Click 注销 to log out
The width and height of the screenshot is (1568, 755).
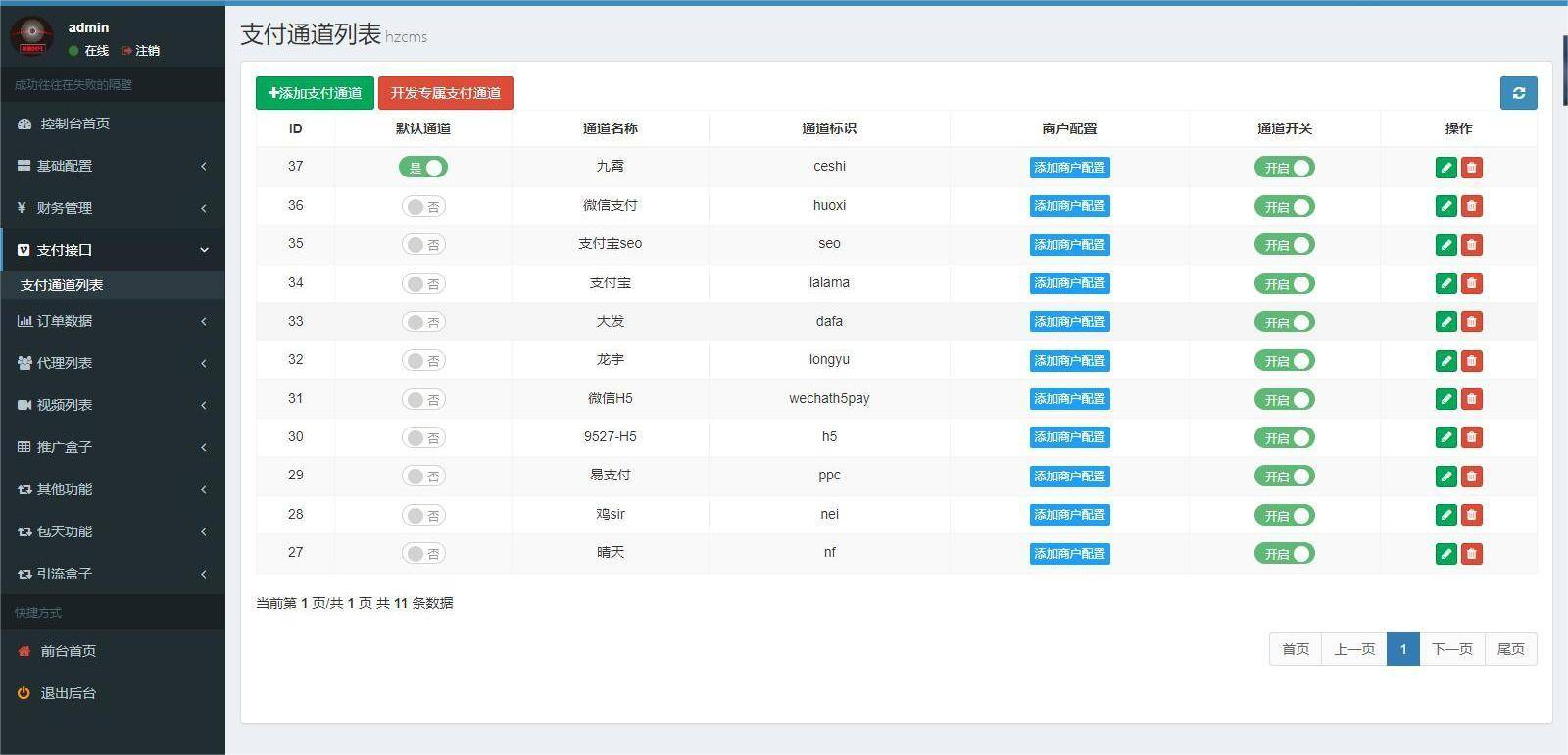[x=141, y=50]
